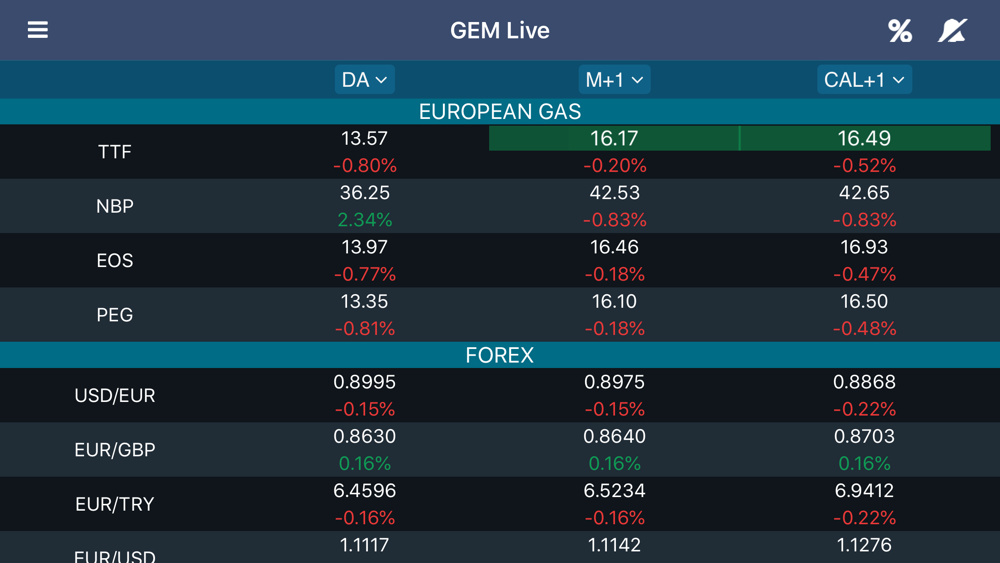Tap the NBP day-ahead price 36.25

tap(365, 193)
